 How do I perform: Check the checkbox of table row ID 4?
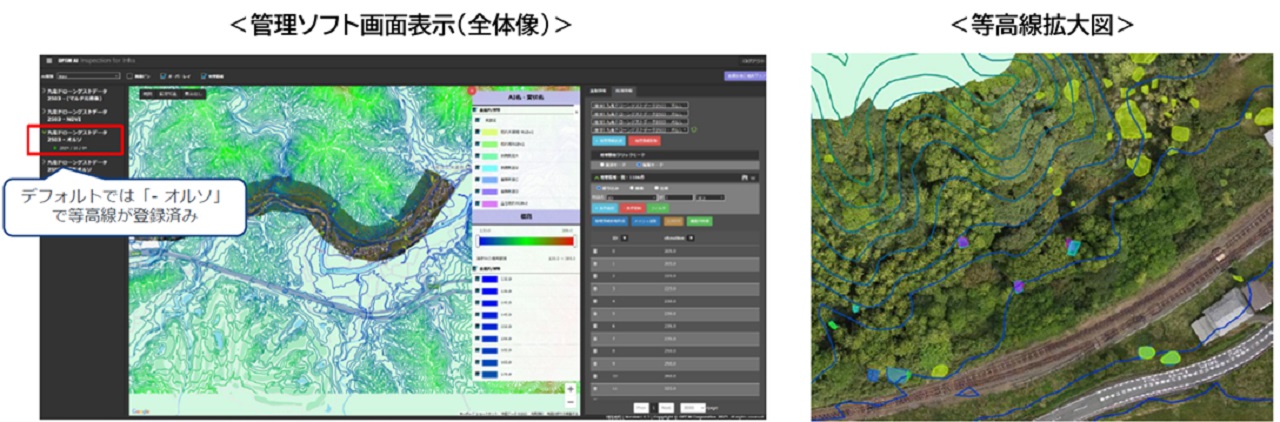pyautogui.click(x=596, y=299)
